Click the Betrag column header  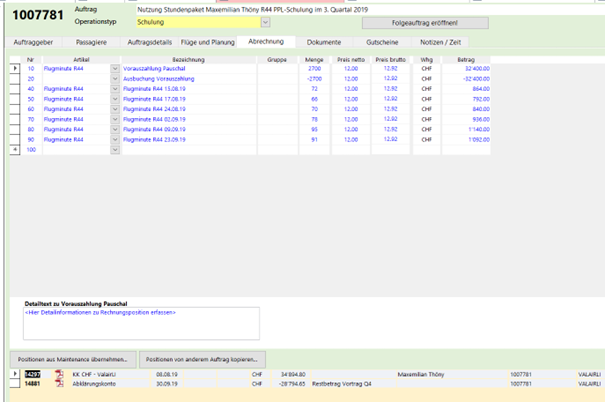click(x=466, y=59)
